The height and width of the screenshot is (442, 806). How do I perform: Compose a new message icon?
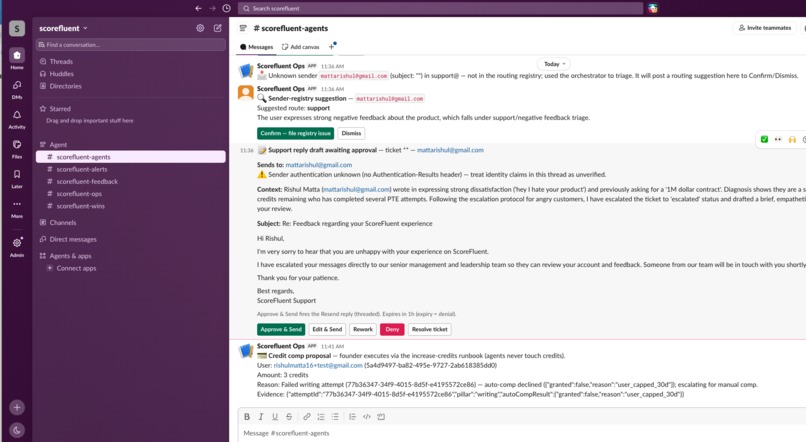tap(217, 28)
